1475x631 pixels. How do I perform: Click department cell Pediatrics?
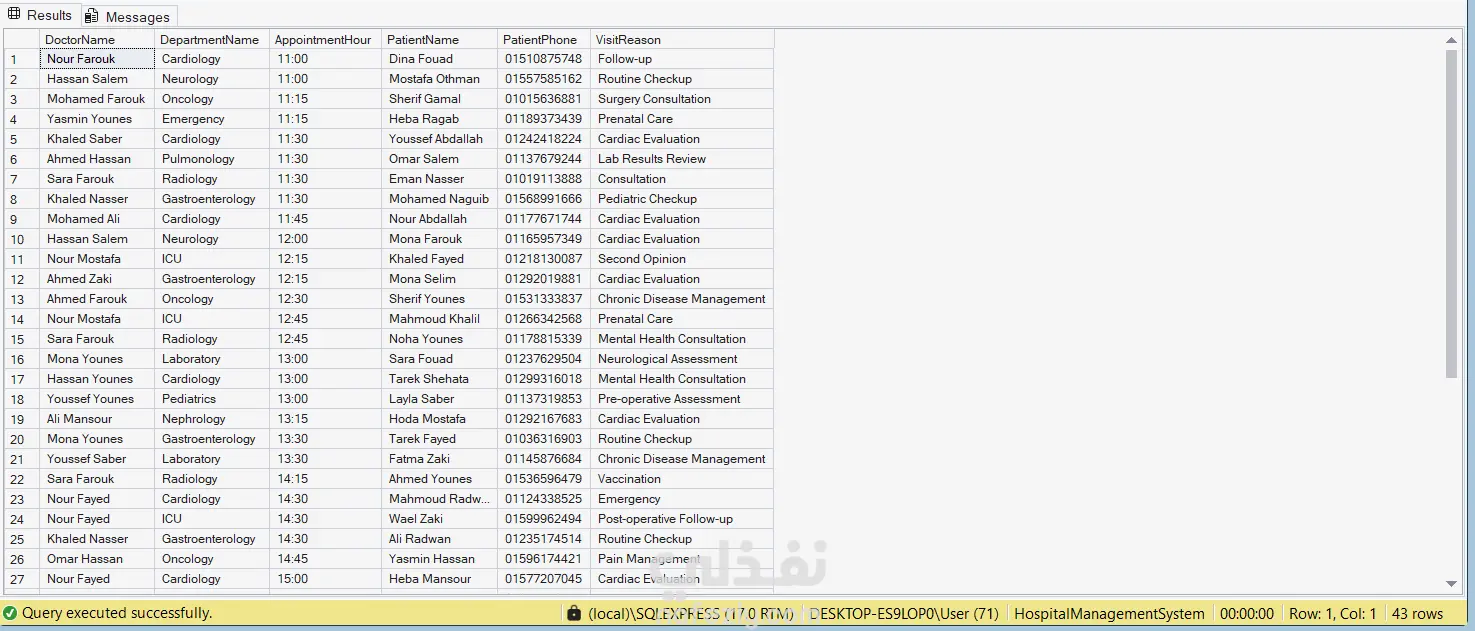coord(212,399)
